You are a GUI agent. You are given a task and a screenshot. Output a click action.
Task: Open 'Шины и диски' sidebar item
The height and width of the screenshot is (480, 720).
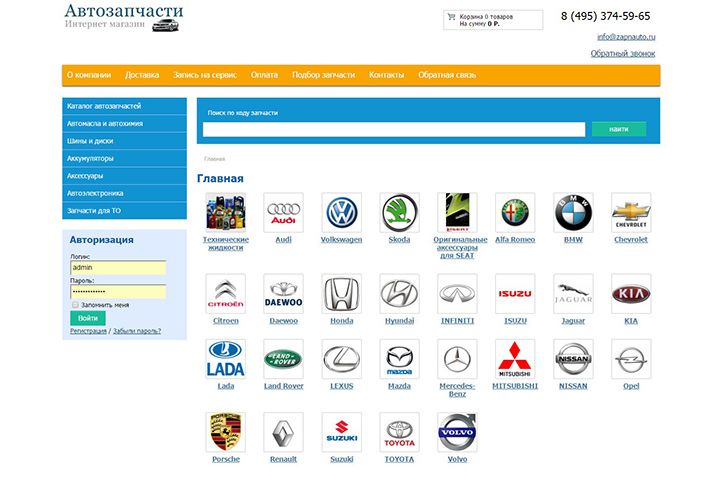(124, 141)
